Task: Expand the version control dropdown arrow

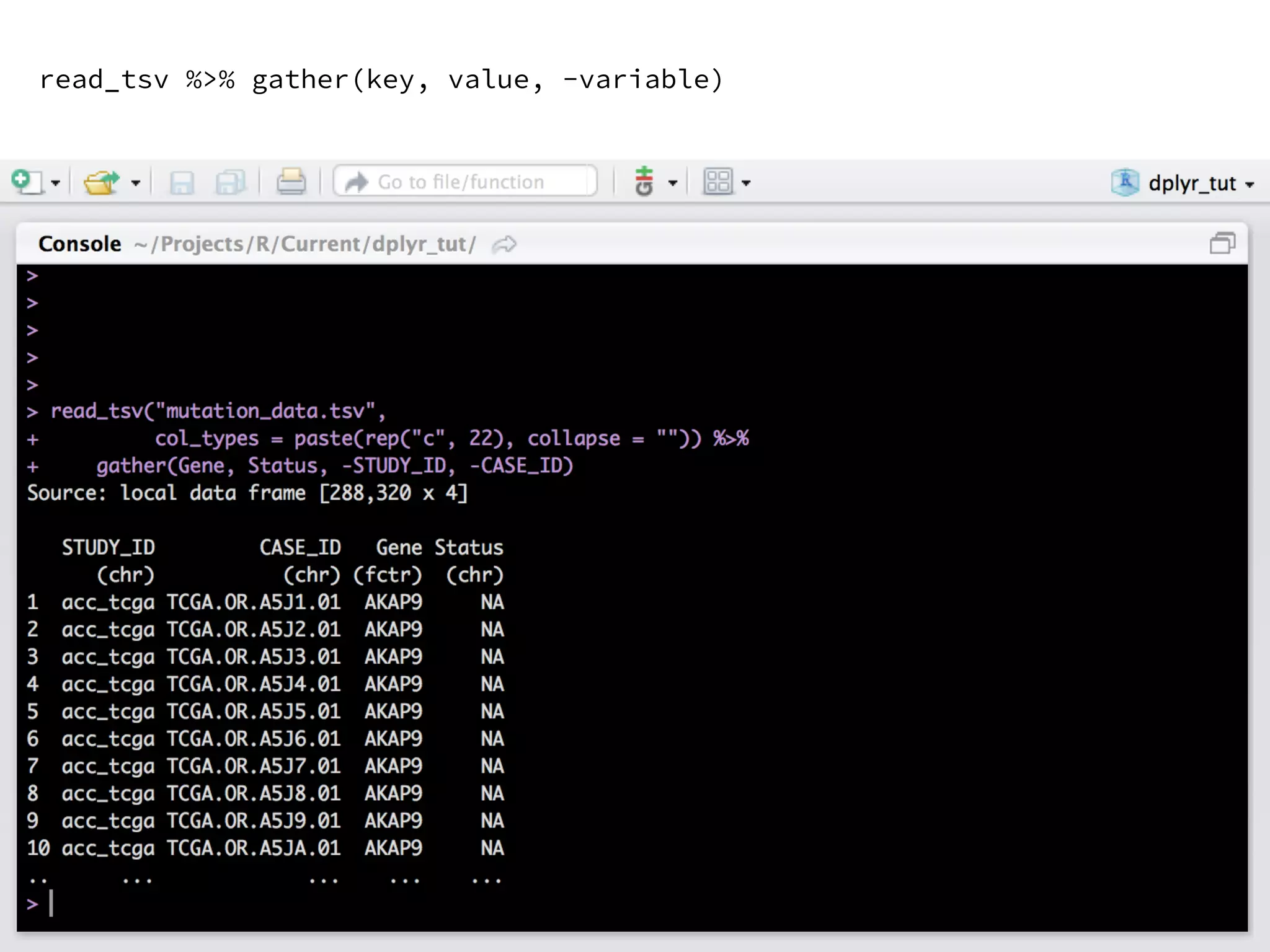Action: (673, 183)
